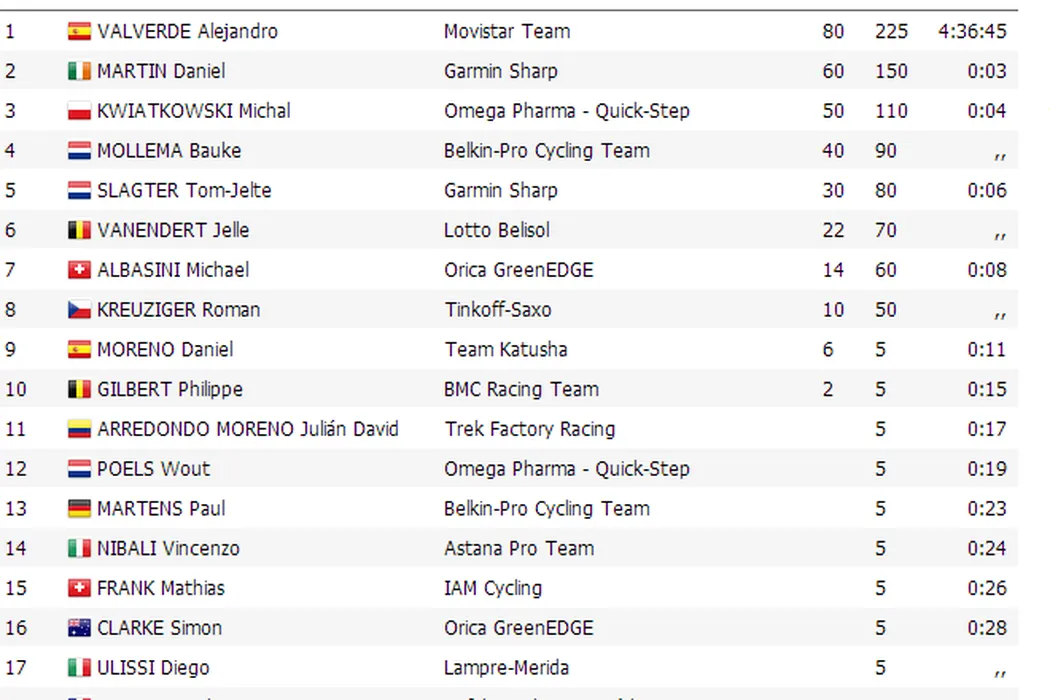Click the winning time 4:36:45
The height and width of the screenshot is (700, 1050).
click(x=972, y=31)
